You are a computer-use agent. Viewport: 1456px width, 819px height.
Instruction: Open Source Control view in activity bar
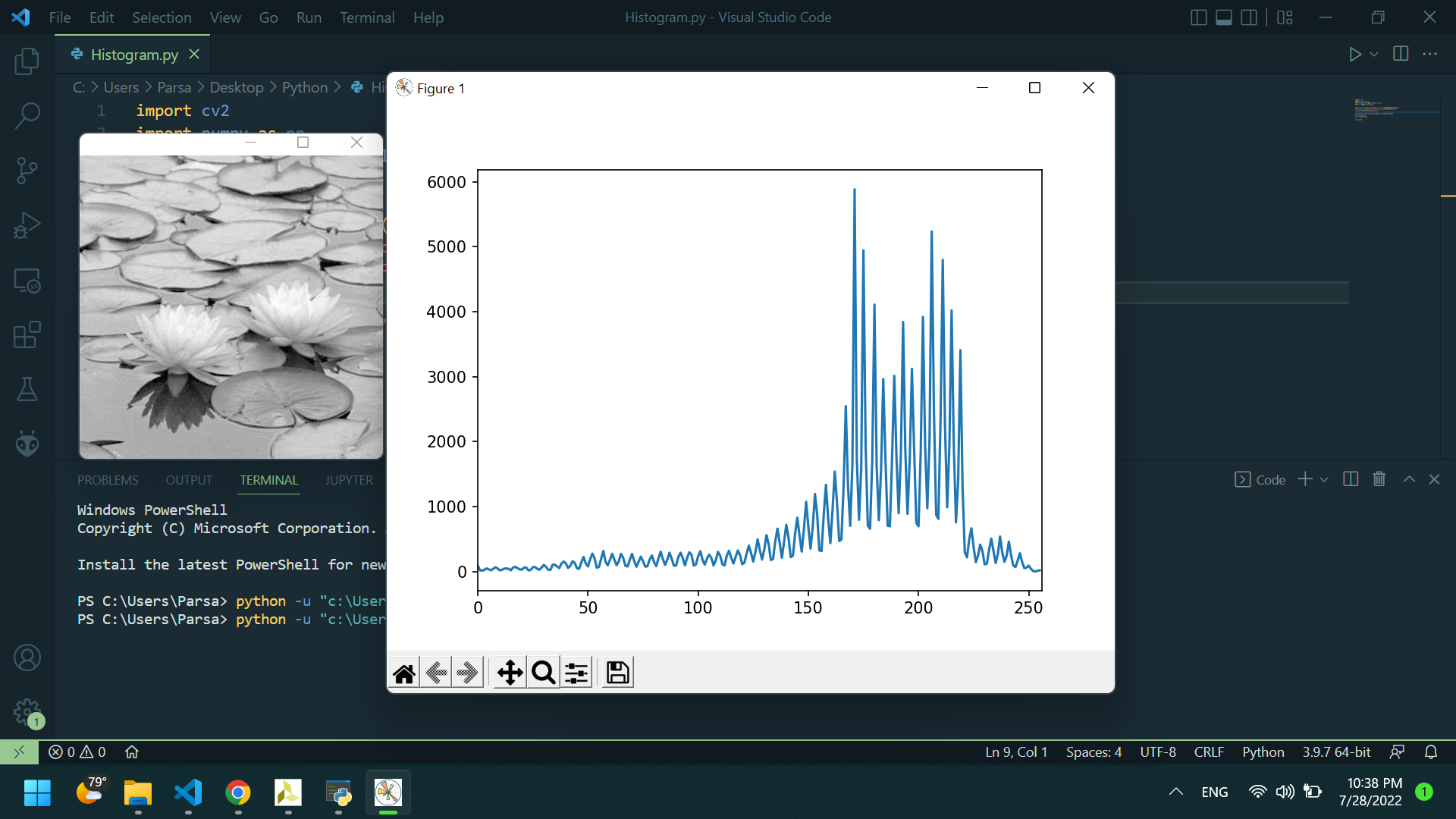[27, 171]
